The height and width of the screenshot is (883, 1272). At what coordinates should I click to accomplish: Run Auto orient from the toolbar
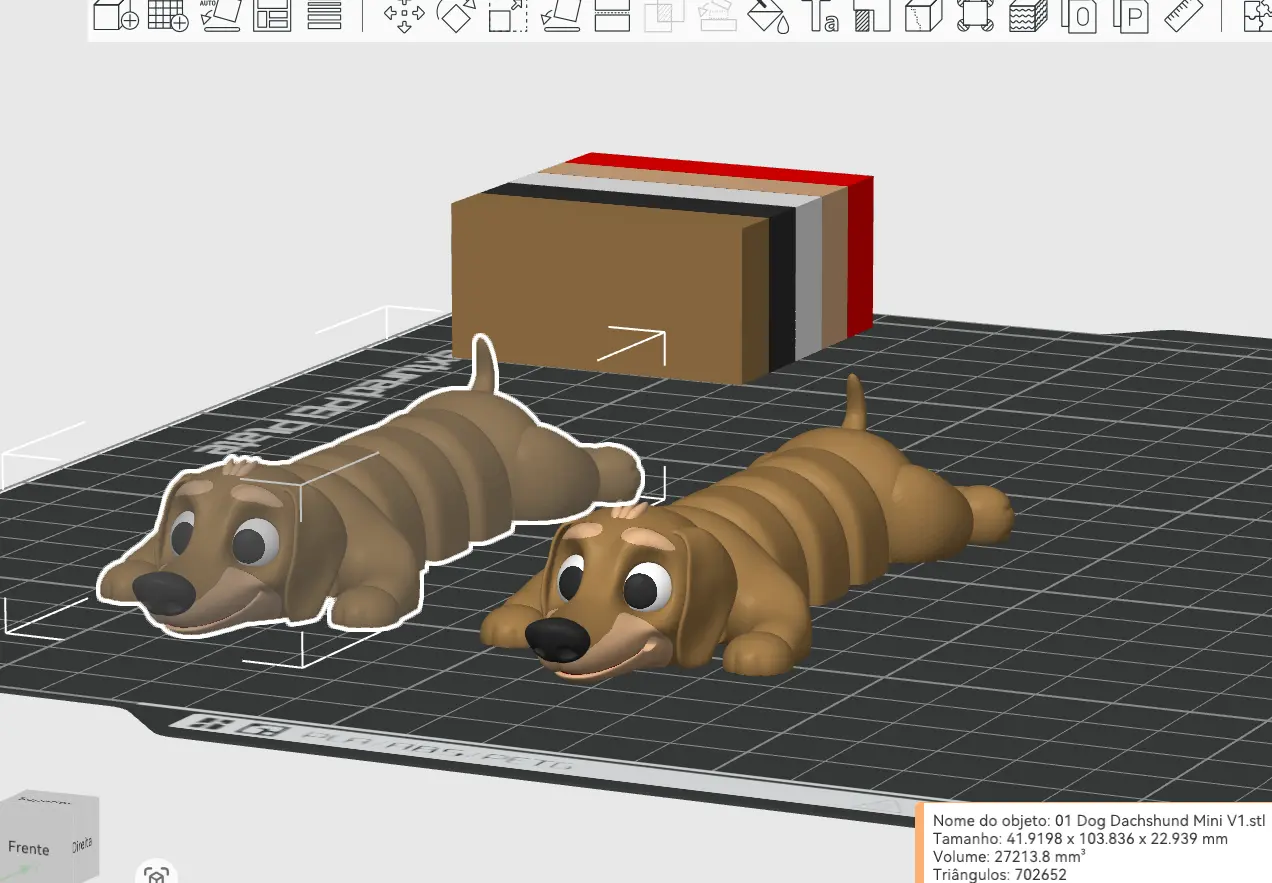(x=221, y=16)
